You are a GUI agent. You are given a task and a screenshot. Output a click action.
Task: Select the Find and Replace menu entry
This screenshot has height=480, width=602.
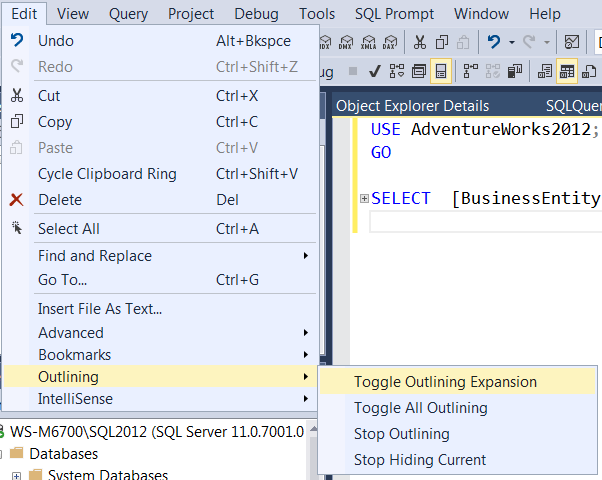95,256
